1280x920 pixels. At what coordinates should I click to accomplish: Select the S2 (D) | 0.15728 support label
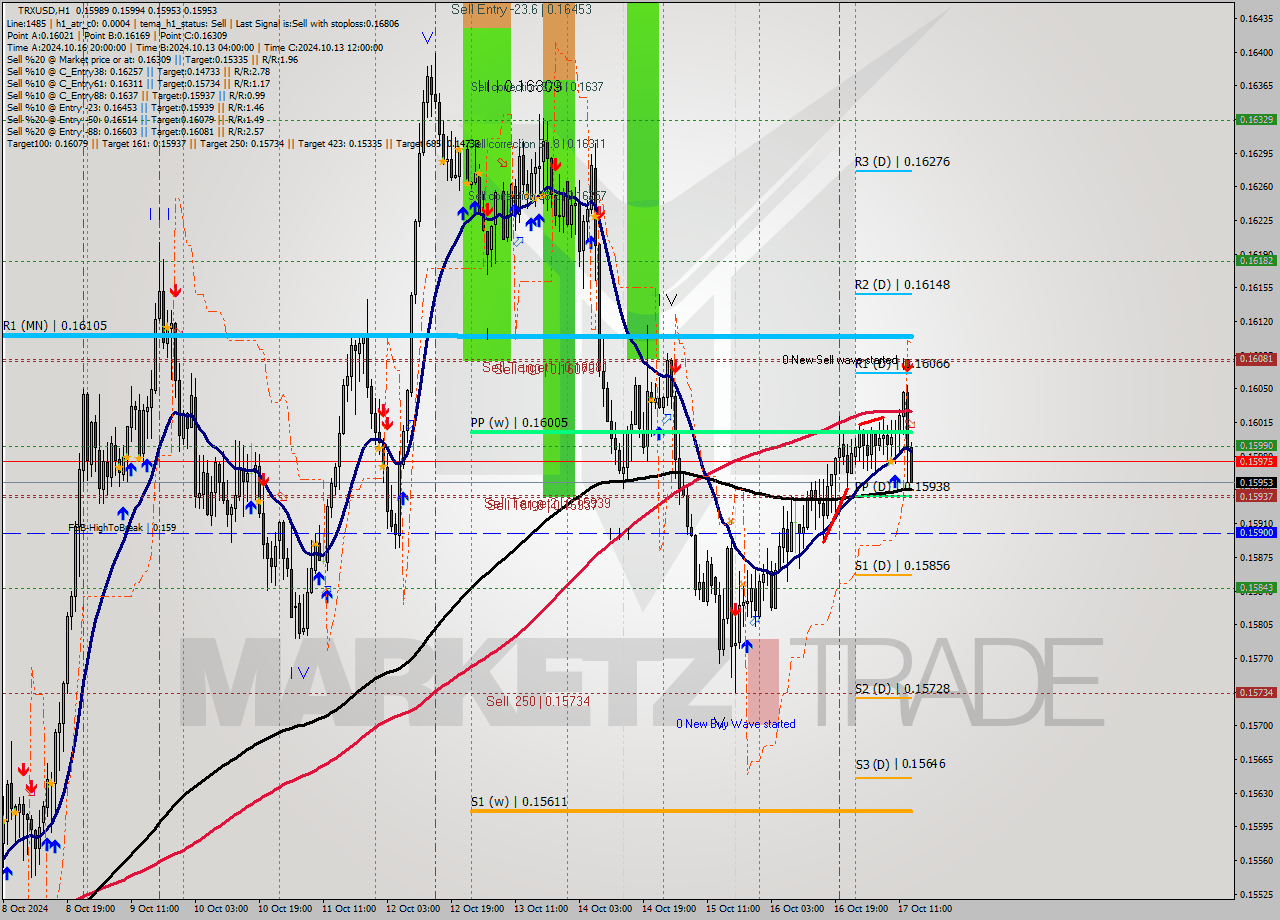[x=902, y=689]
